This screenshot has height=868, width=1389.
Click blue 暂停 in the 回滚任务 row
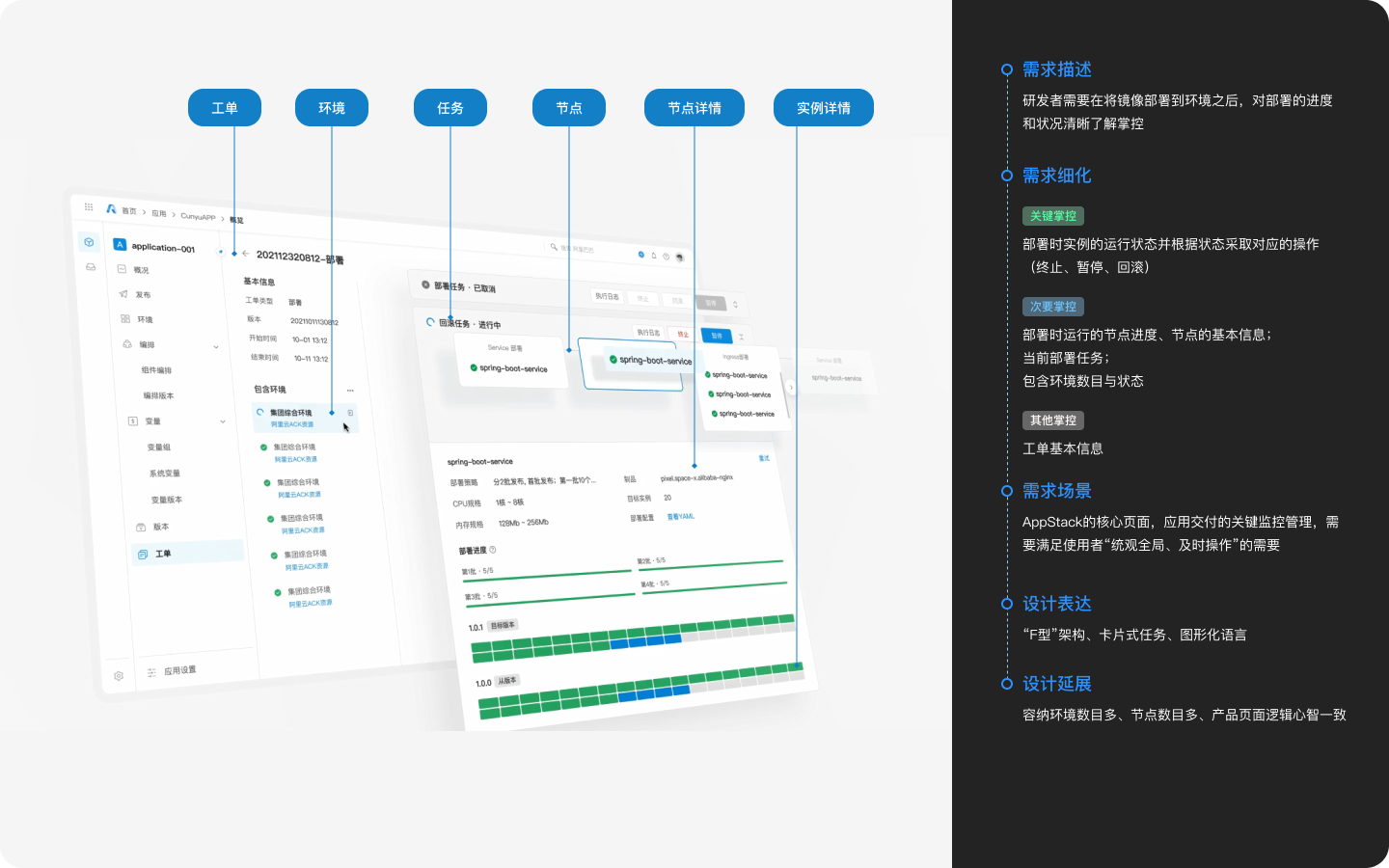pyautogui.click(x=717, y=336)
